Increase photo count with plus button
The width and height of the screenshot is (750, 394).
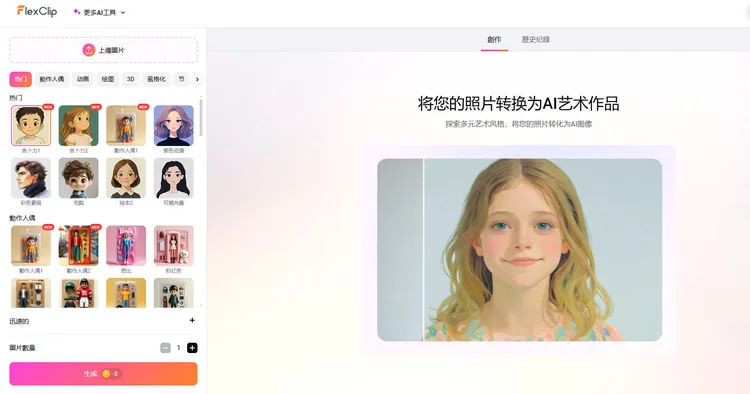pos(192,348)
